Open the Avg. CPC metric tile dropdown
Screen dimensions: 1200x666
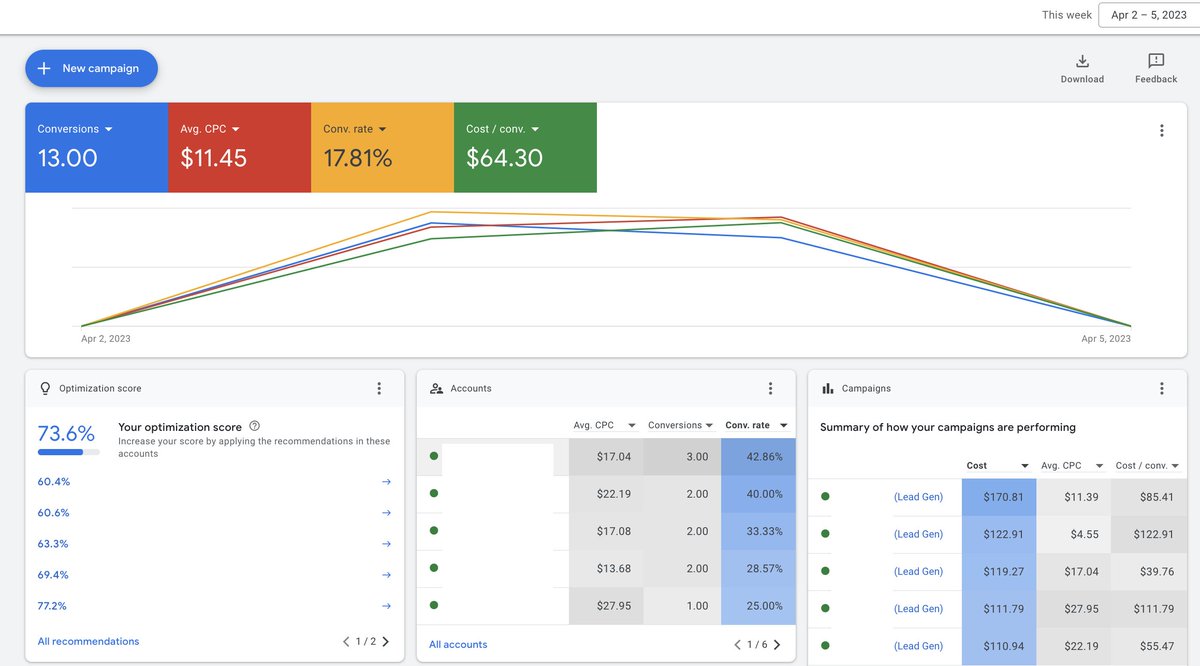point(236,129)
